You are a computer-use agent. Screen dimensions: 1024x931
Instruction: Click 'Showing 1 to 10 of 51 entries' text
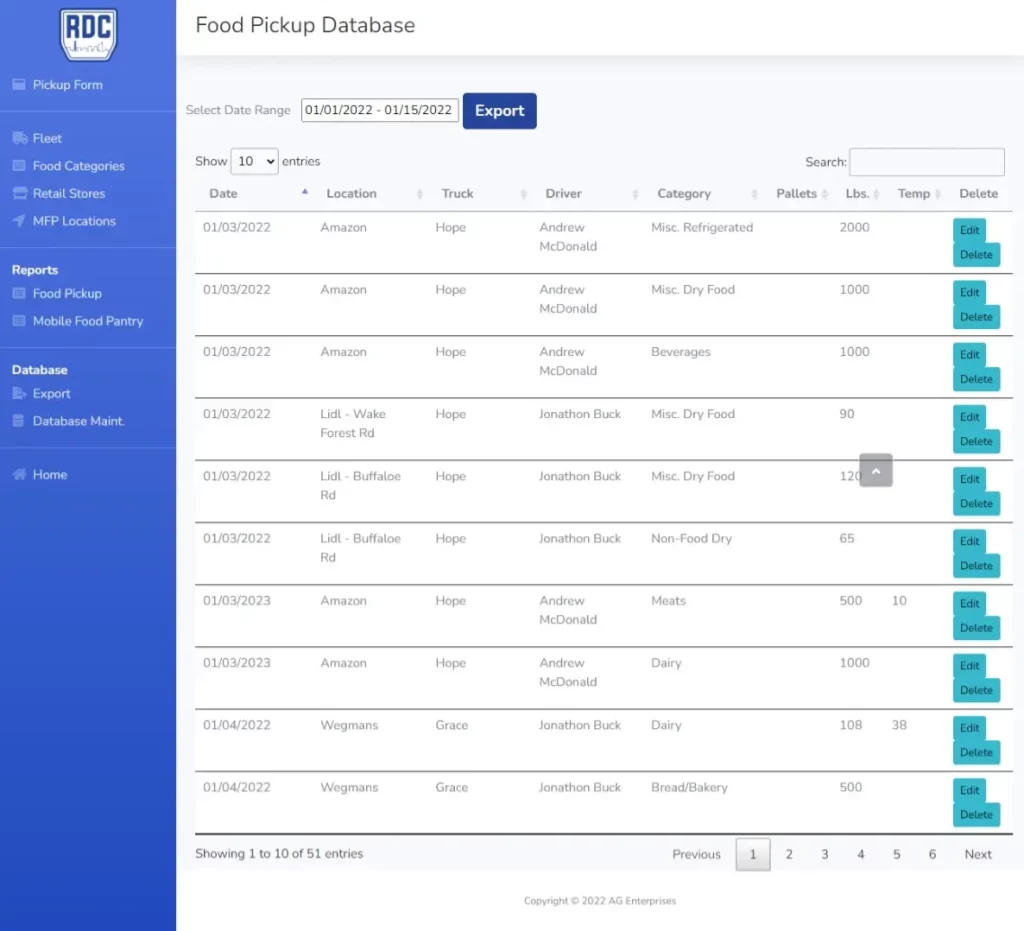(279, 853)
